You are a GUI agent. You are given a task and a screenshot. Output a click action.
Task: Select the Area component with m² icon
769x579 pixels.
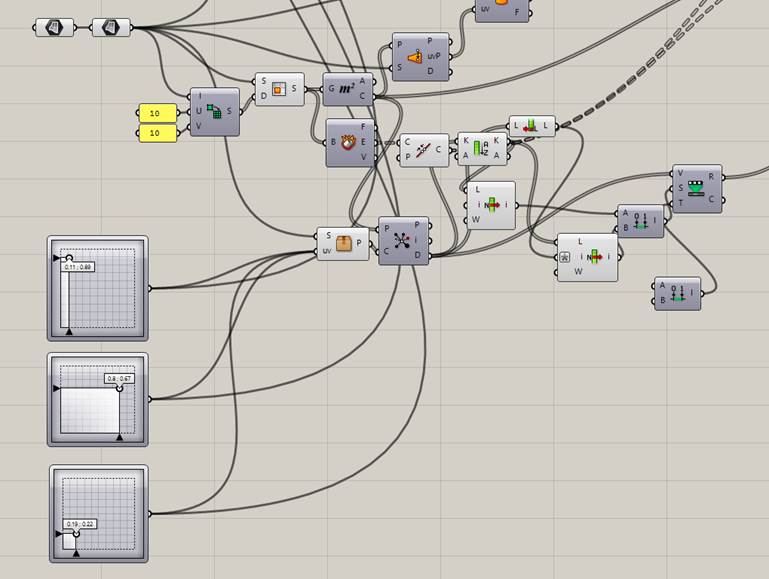pos(347,90)
